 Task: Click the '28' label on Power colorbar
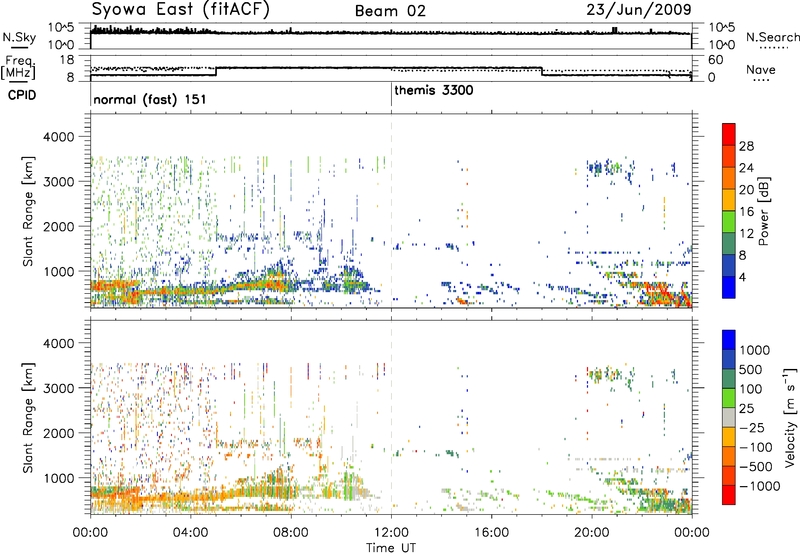pyautogui.click(x=746, y=146)
